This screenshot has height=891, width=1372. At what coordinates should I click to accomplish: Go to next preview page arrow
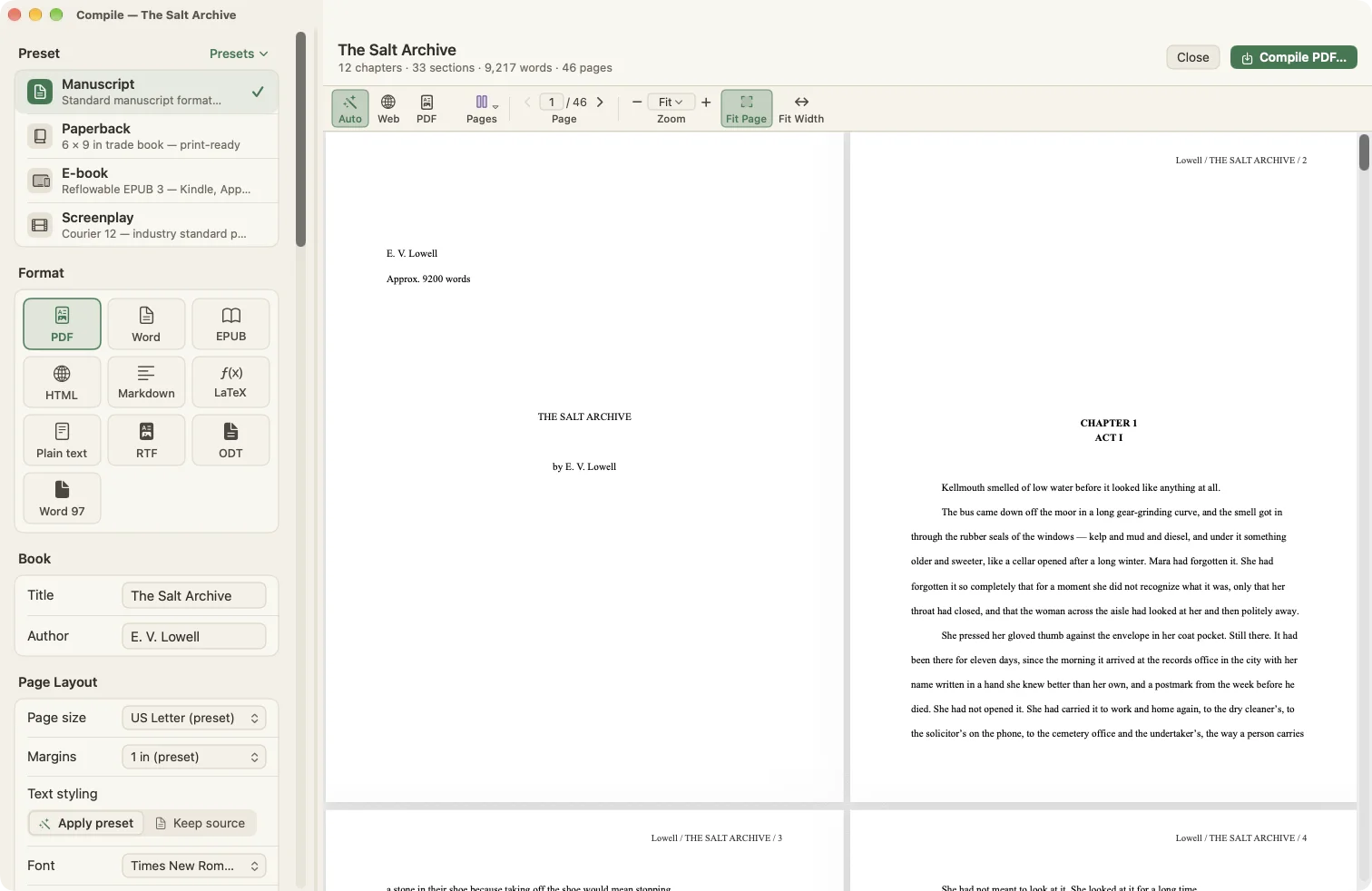tap(600, 102)
